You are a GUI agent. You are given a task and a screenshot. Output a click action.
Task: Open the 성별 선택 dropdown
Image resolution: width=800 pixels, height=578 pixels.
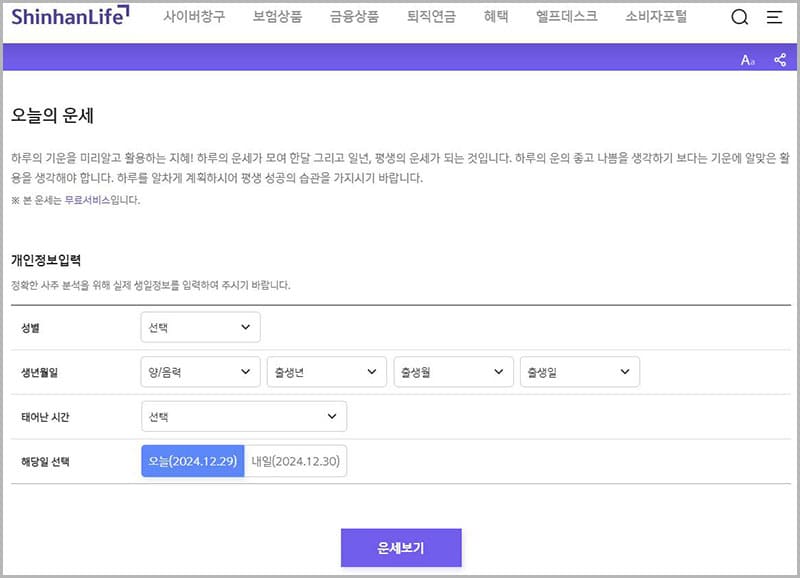point(200,326)
